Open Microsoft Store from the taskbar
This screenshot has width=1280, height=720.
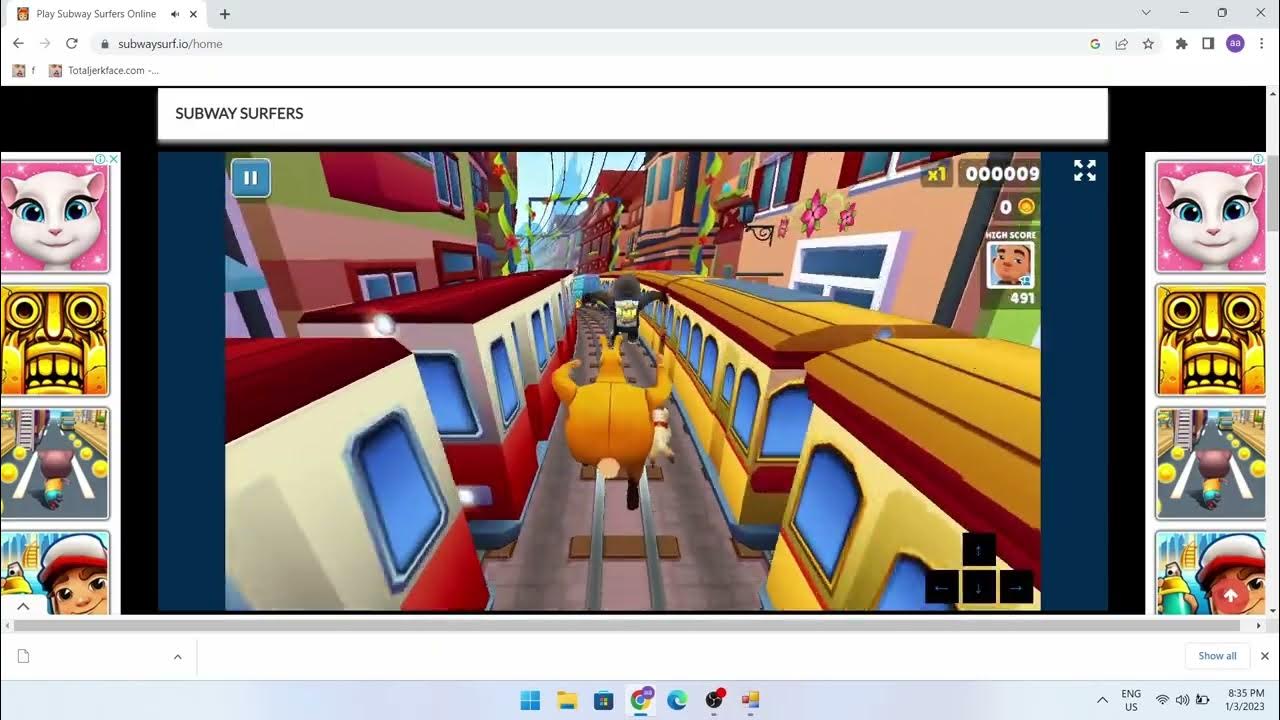pos(603,700)
